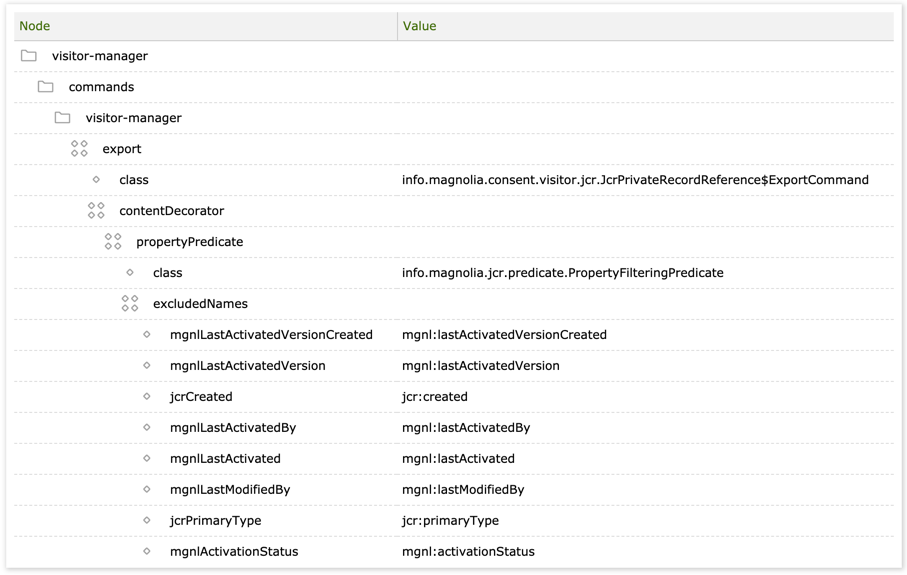
Task: Sort by the Node column header
Action: (x=35, y=26)
